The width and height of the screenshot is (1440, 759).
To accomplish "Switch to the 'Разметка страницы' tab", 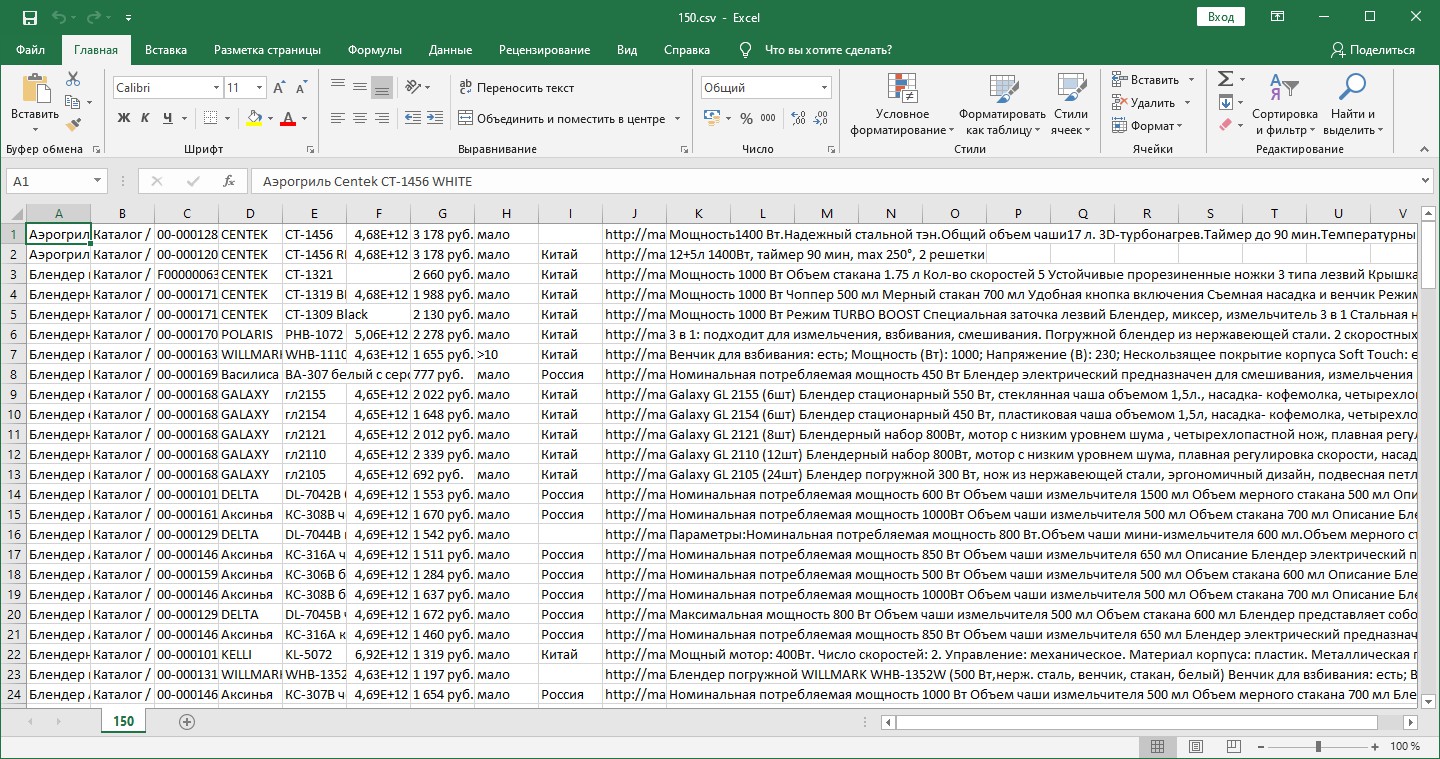I will (x=267, y=50).
